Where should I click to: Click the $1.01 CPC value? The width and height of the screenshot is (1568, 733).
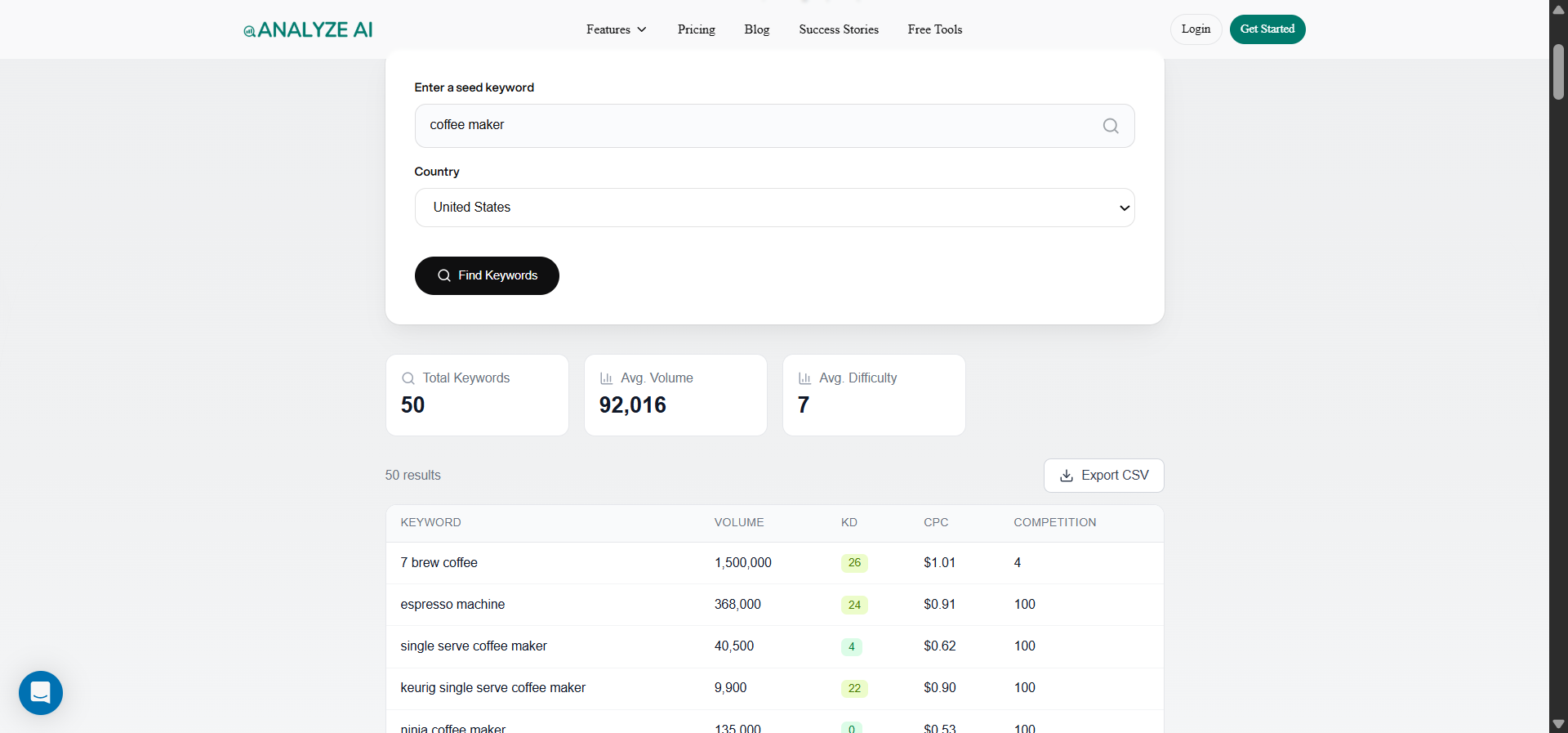(940, 563)
